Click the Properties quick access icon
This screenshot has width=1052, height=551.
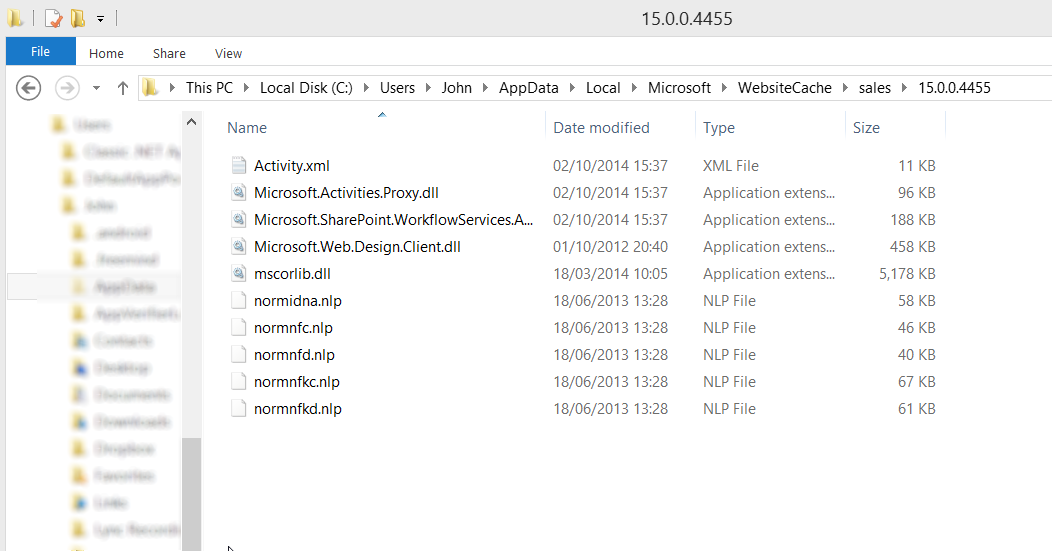click(x=53, y=18)
